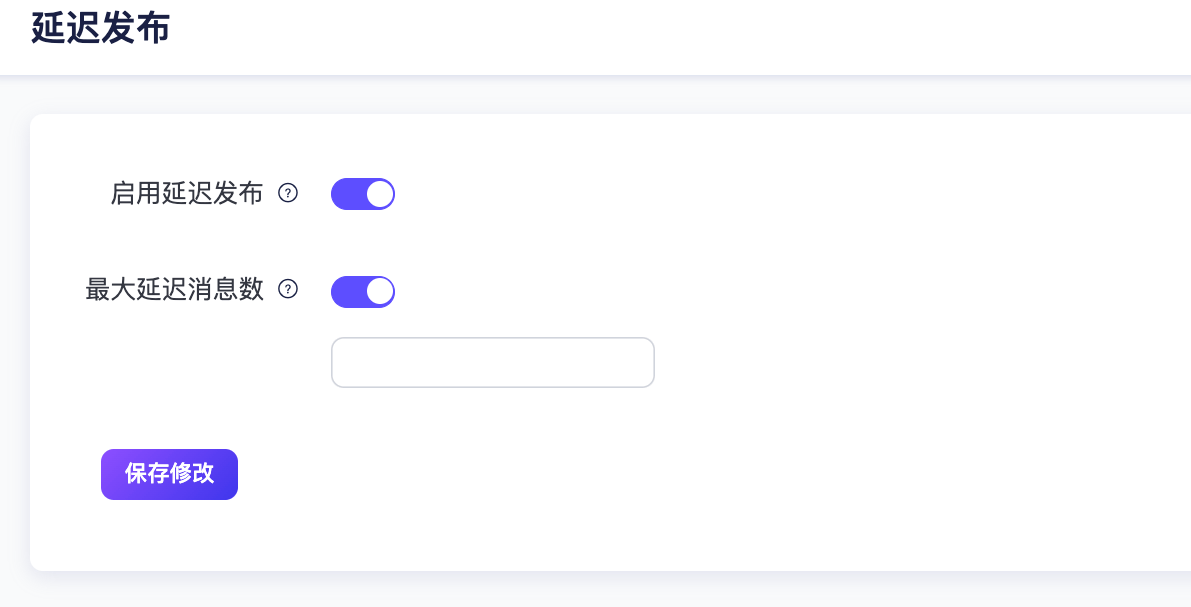
Task: Save the delayed publish settings
Action: [x=169, y=474]
